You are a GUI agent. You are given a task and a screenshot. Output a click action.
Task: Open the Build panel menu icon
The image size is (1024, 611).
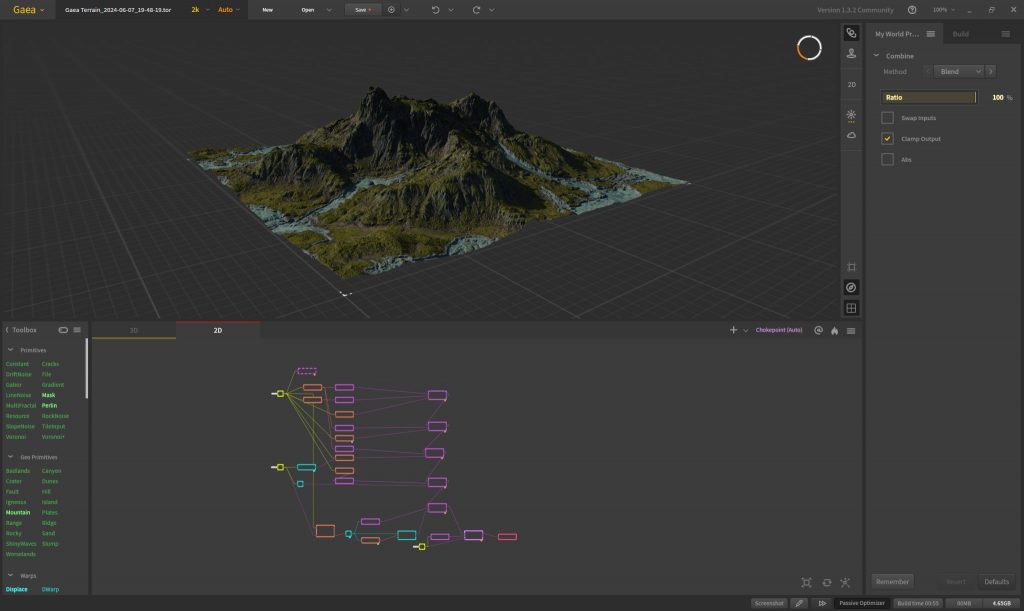[x=1006, y=34]
